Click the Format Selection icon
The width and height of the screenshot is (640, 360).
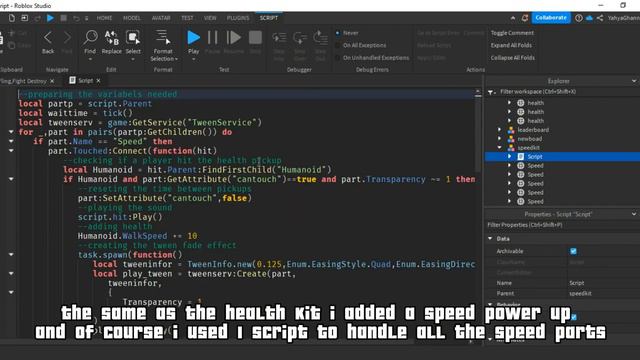tap(163, 37)
